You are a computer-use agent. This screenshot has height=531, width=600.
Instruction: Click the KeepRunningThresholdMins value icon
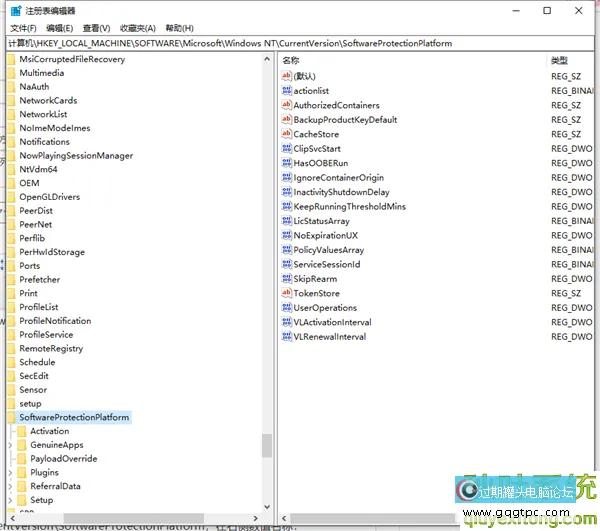tap(287, 206)
